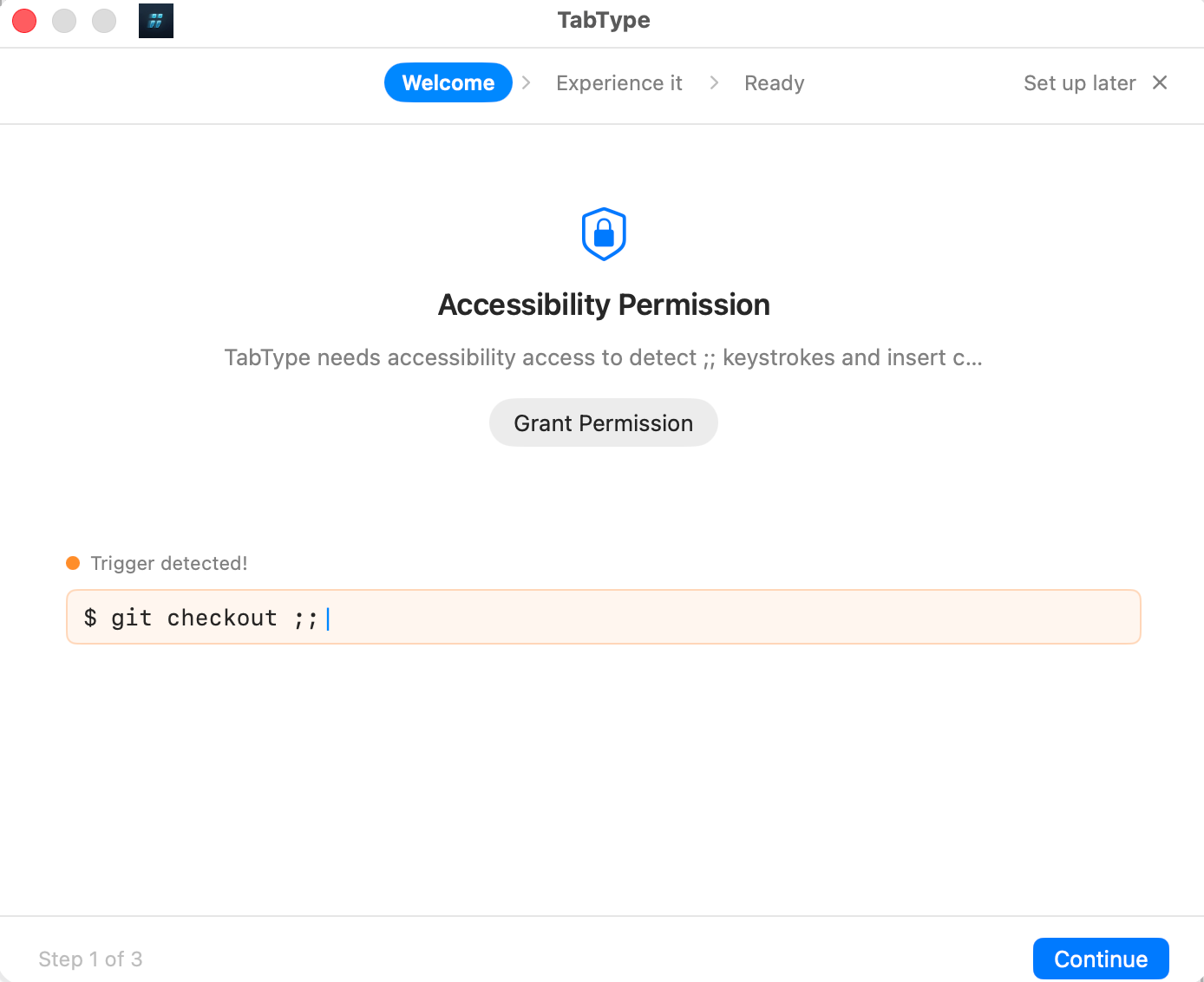Screen dimensions: 1204x982
Task: Click the red traffic light button
Action: click(x=24, y=20)
